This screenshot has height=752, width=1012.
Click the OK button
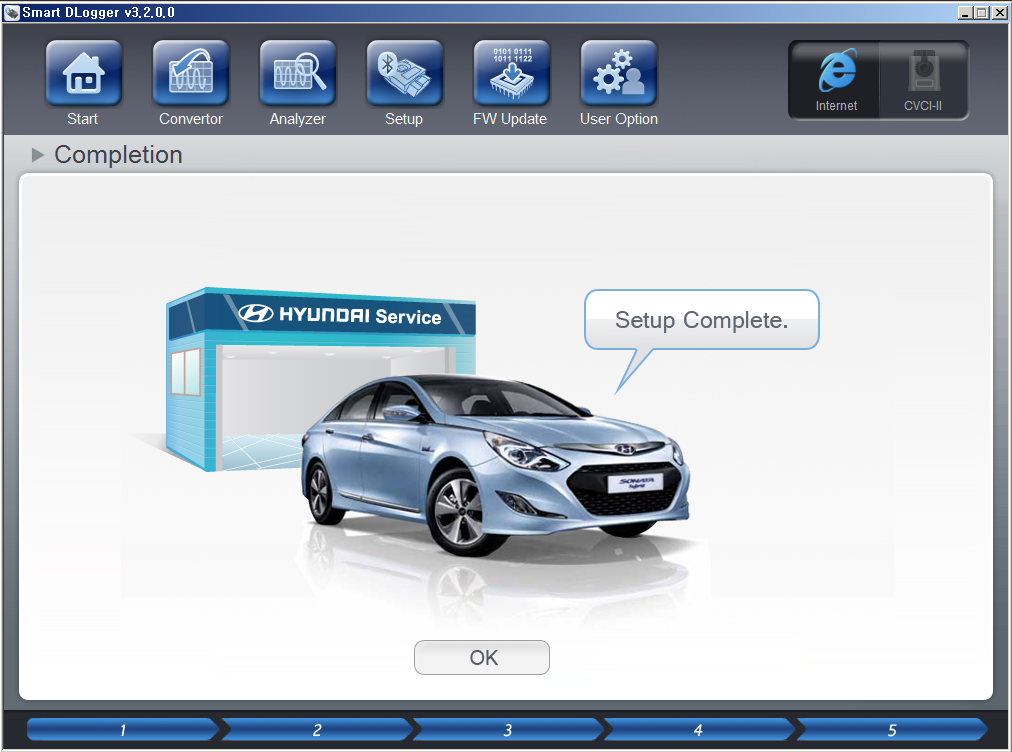pos(482,657)
